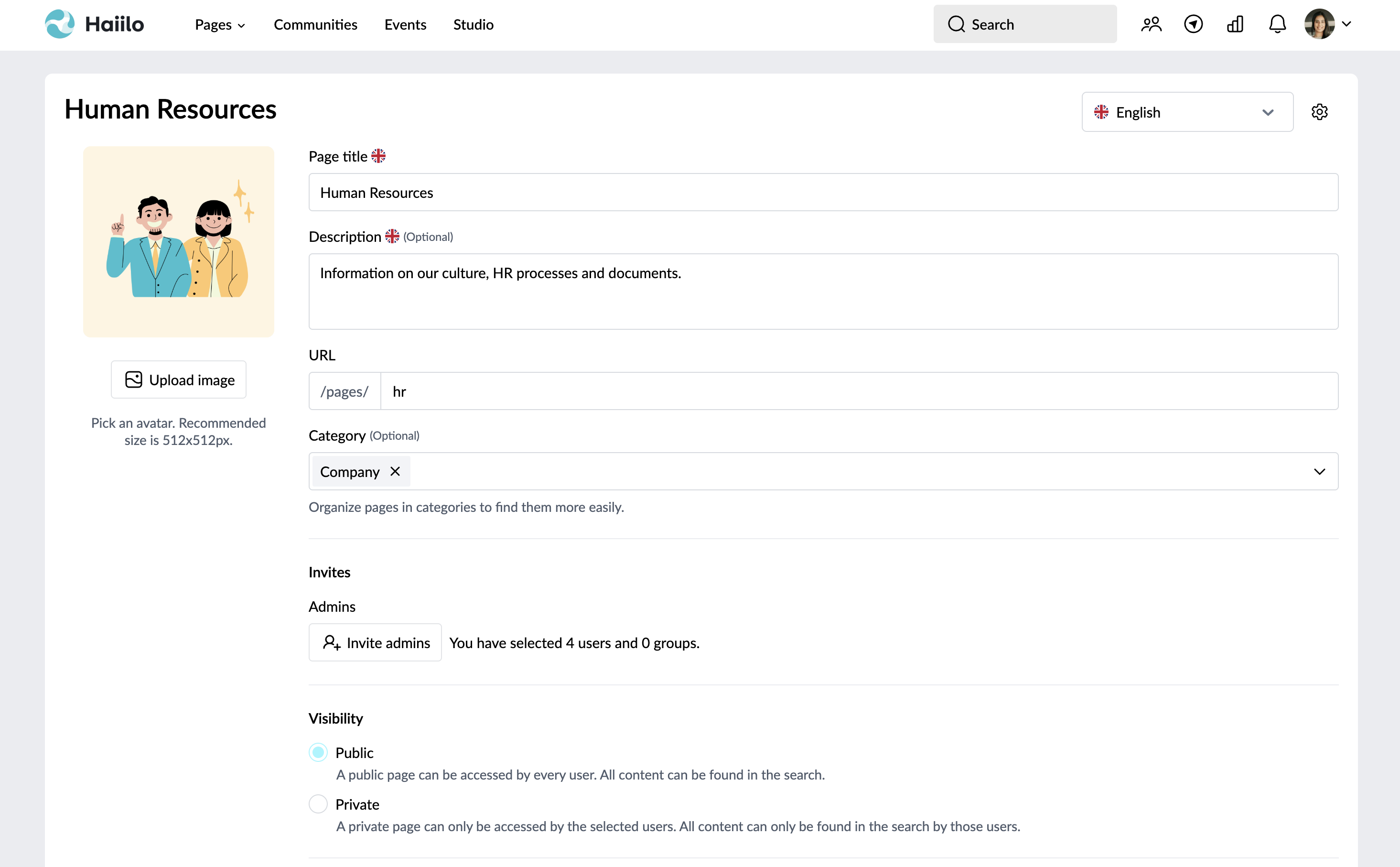Open the English language dropdown
Screen dimensions: 1400x867
tap(1187, 112)
